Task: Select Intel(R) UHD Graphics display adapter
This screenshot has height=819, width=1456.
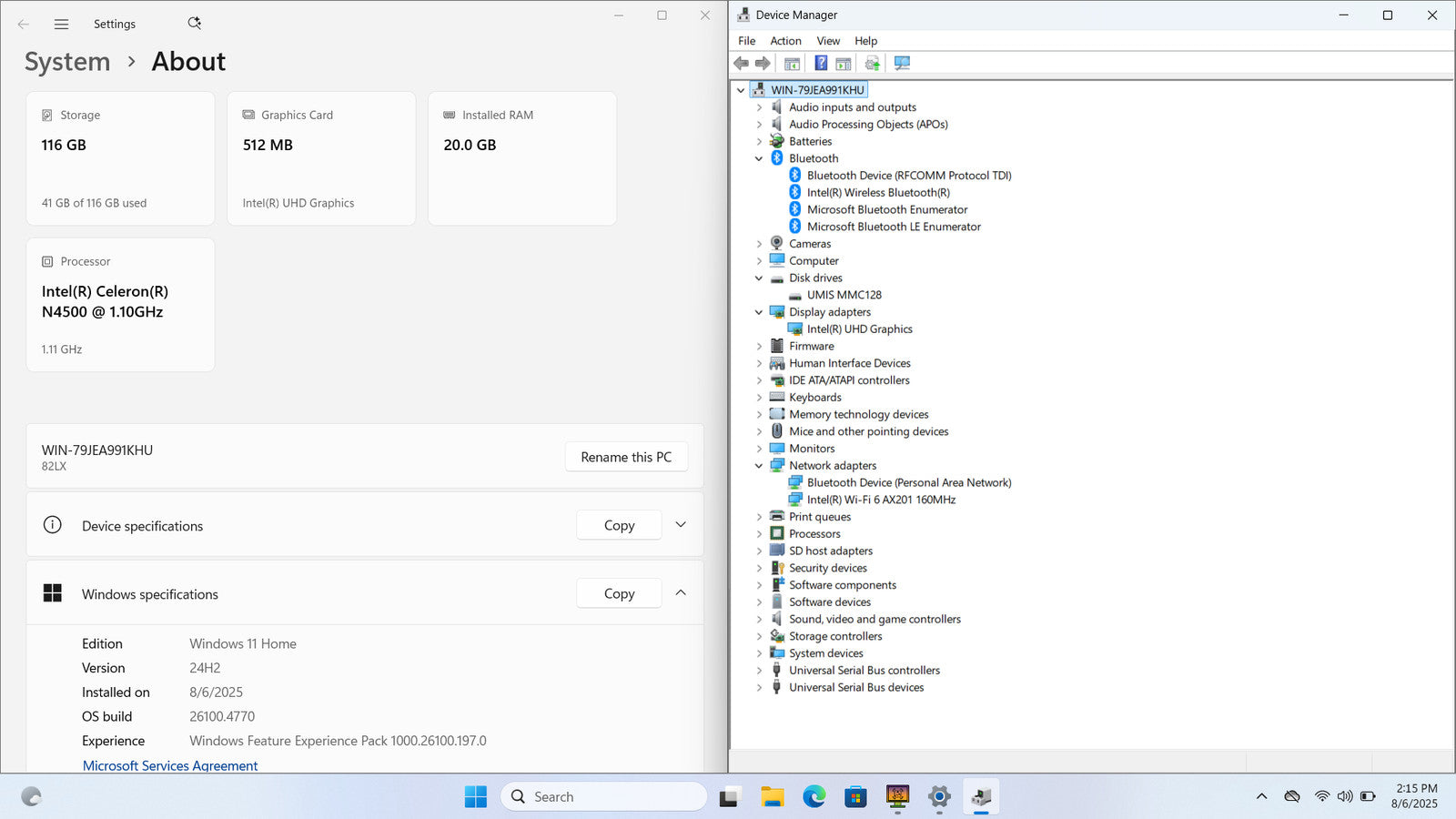Action: 860,329
